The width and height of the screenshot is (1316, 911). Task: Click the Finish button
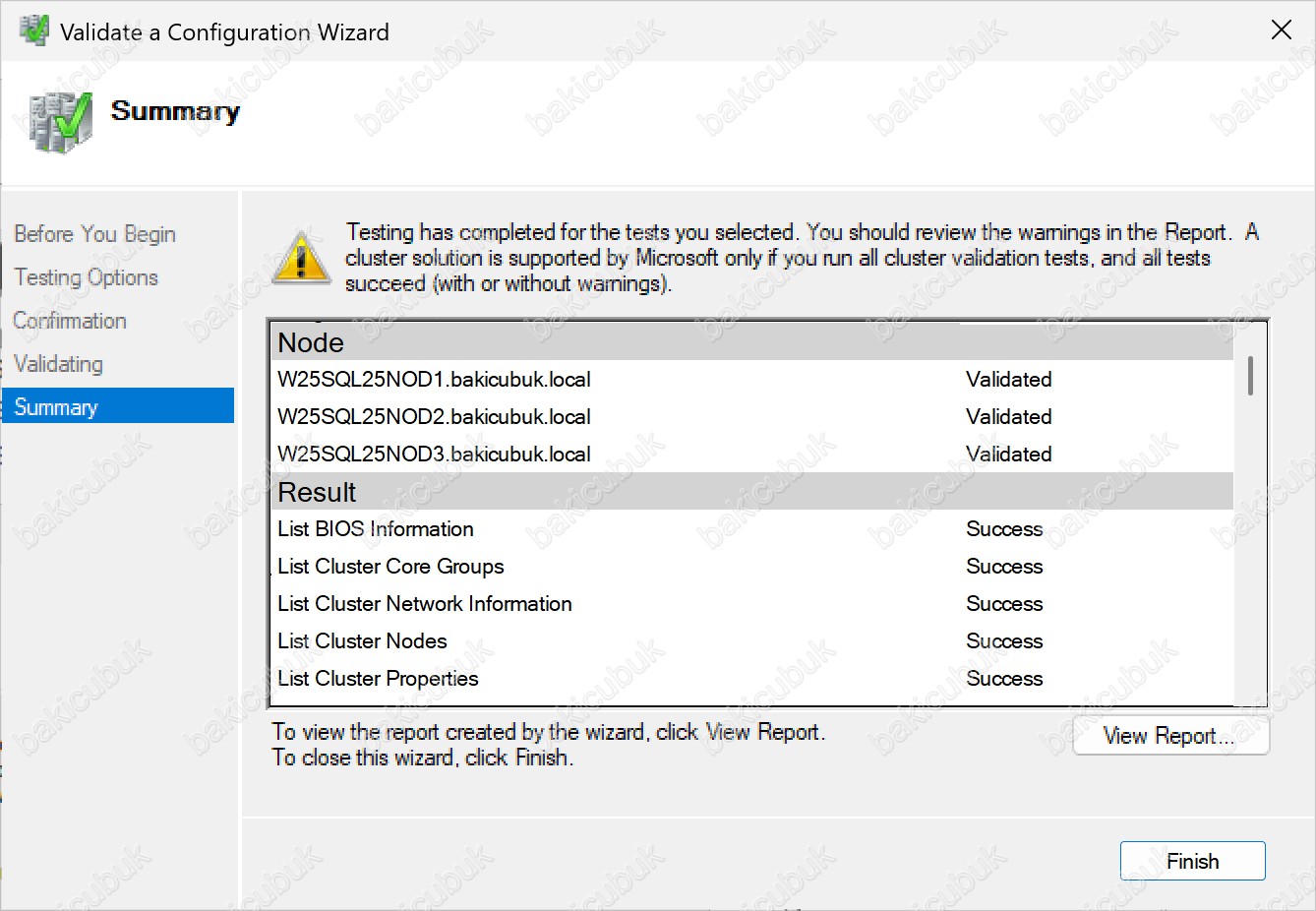(x=1192, y=861)
